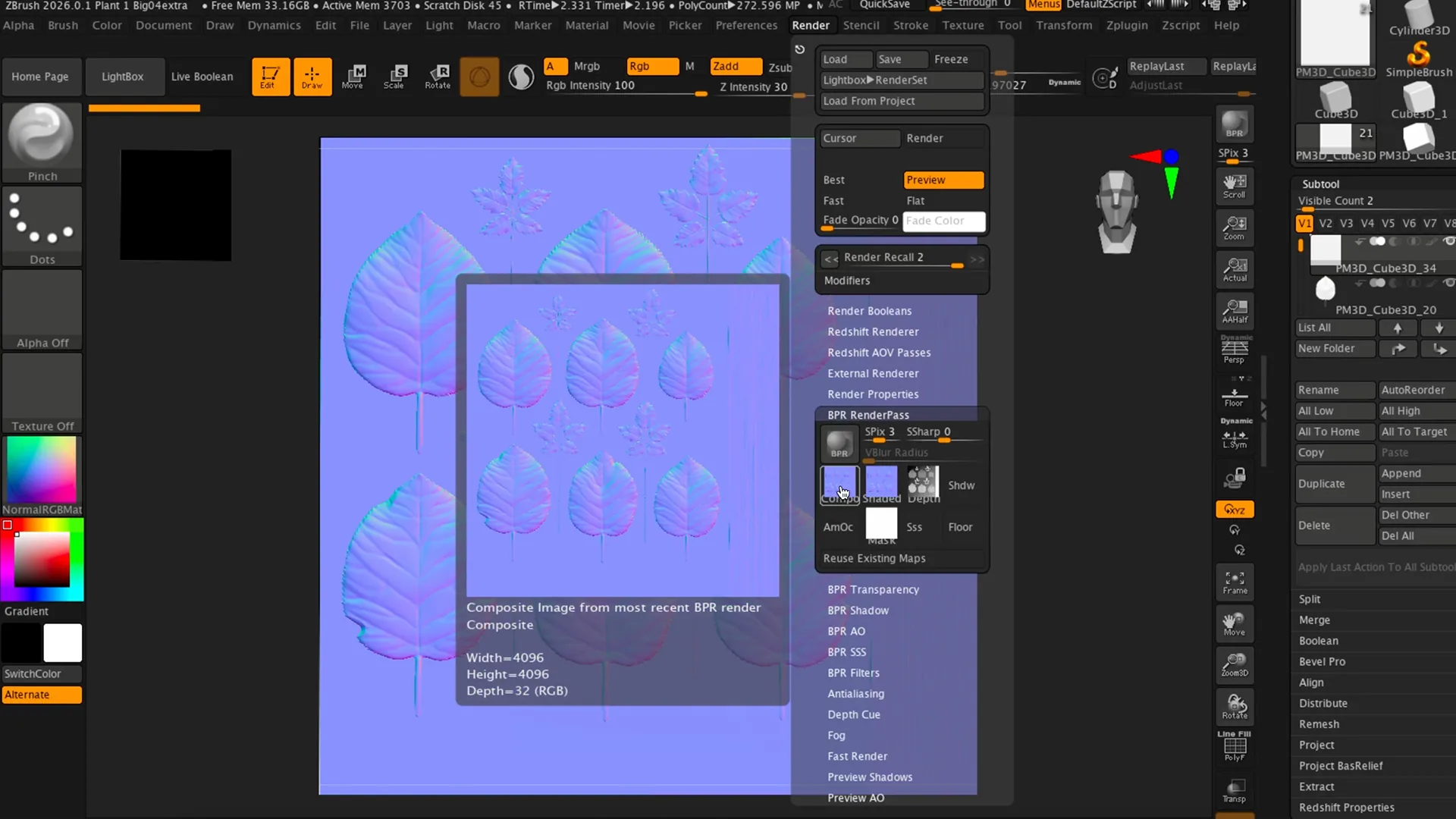Click the Pinch brush thumbnail

42,143
